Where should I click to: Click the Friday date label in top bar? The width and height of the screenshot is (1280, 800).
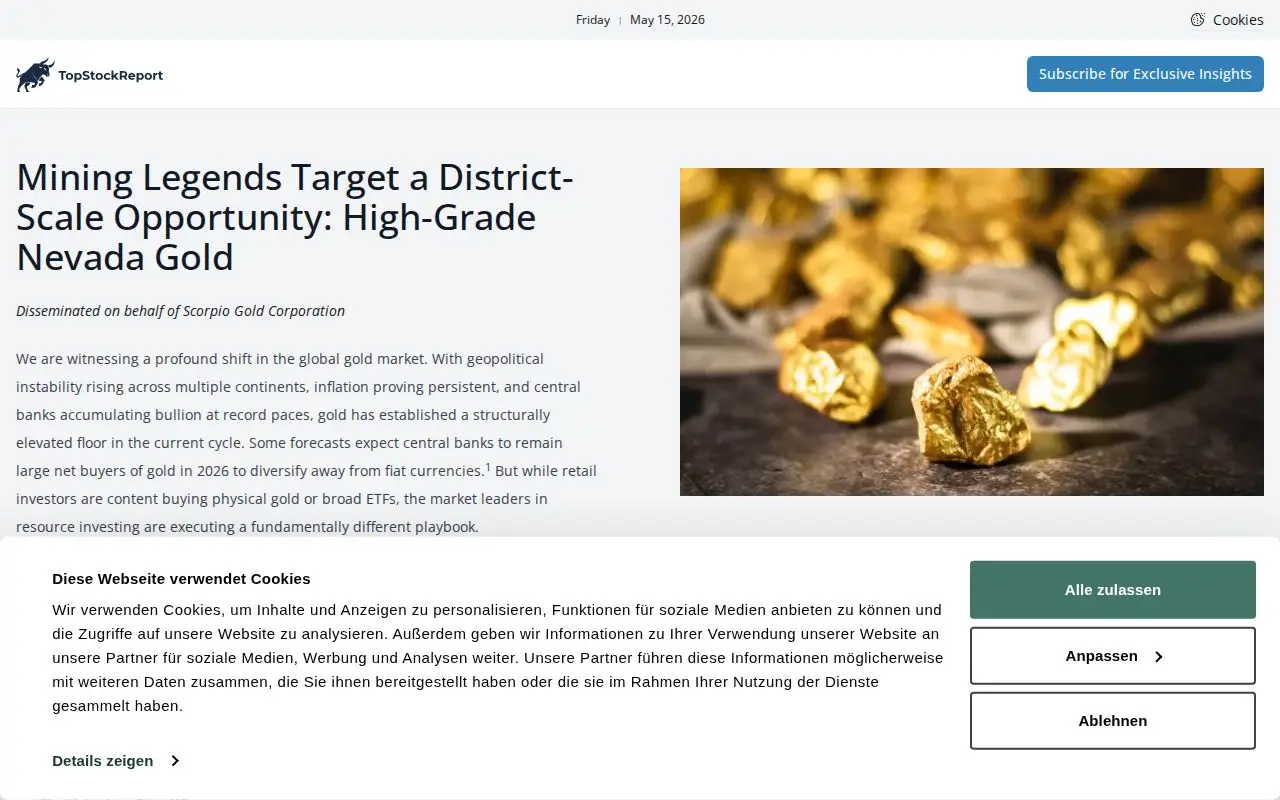(593, 20)
